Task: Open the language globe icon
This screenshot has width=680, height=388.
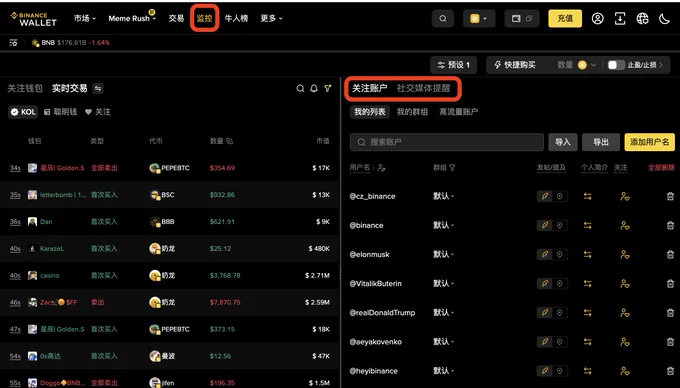Action: (643, 19)
